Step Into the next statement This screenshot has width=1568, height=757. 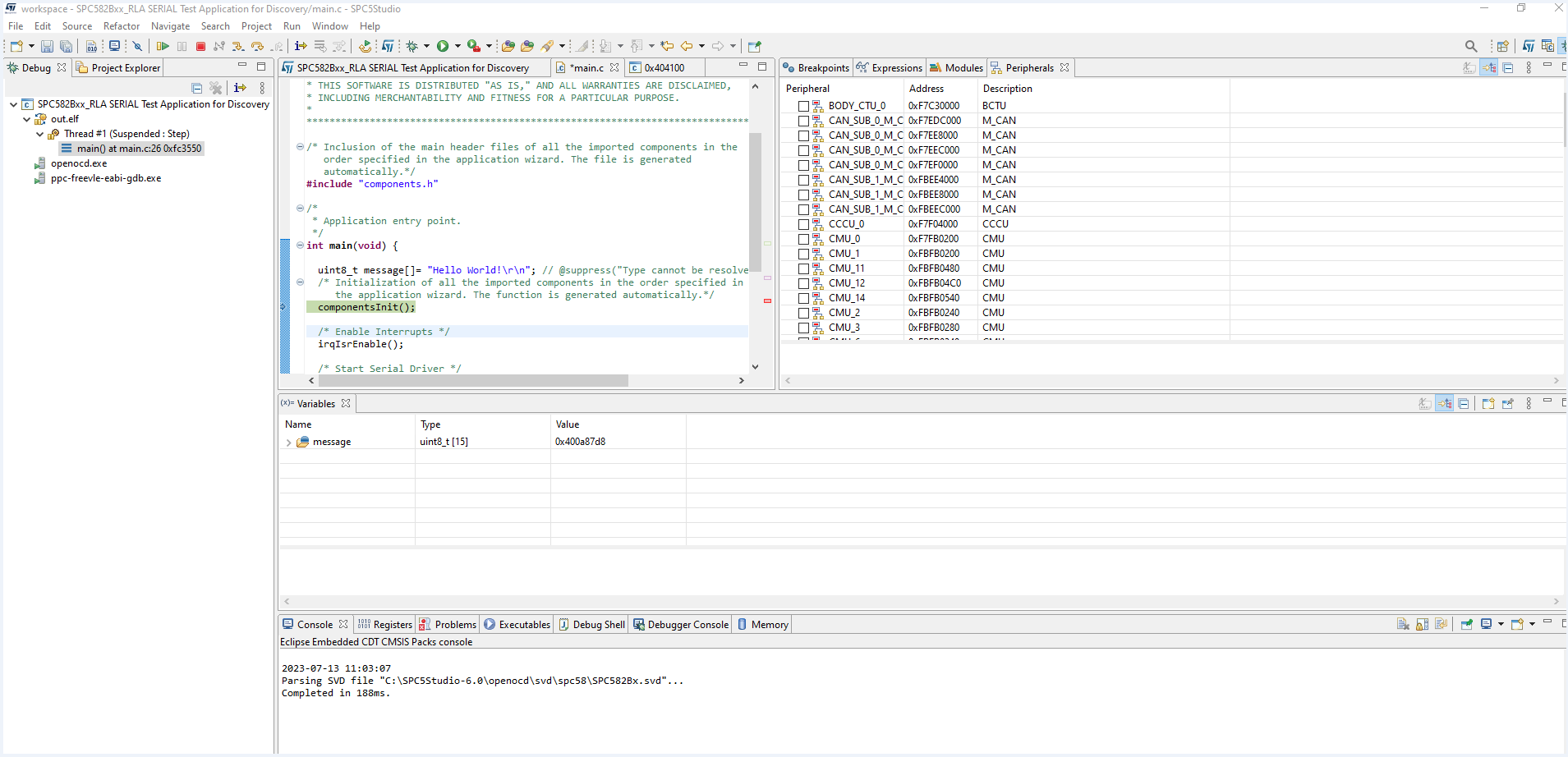[237, 47]
